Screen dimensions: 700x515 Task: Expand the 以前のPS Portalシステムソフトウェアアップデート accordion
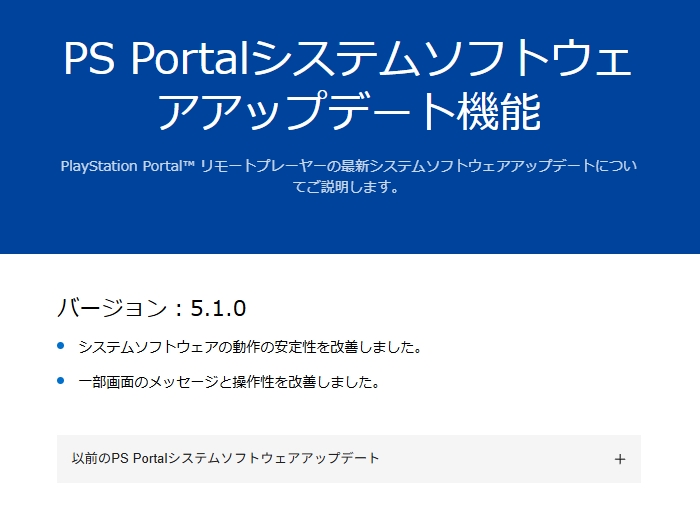[x=349, y=459]
